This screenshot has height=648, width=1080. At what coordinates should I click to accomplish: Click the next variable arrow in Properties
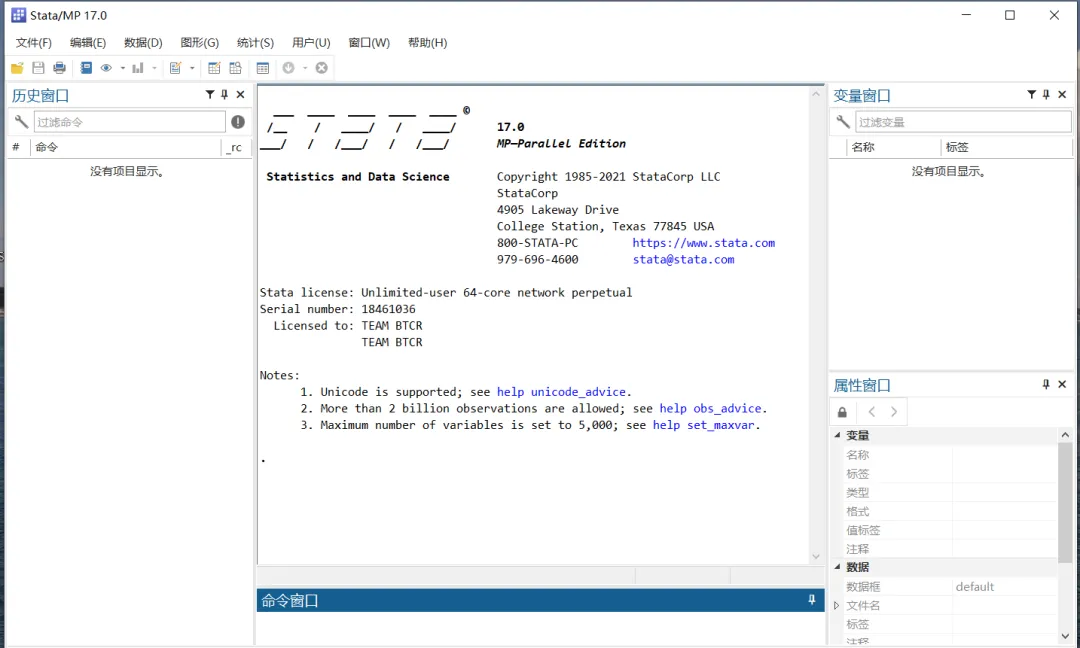coord(894,412)
